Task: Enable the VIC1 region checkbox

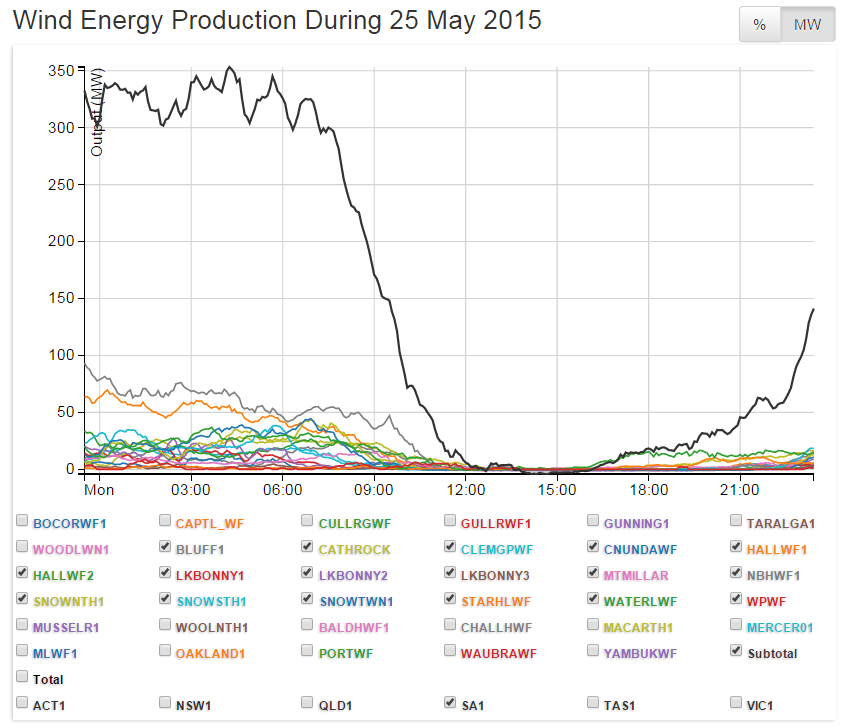Action: click(x=737, y=704)
